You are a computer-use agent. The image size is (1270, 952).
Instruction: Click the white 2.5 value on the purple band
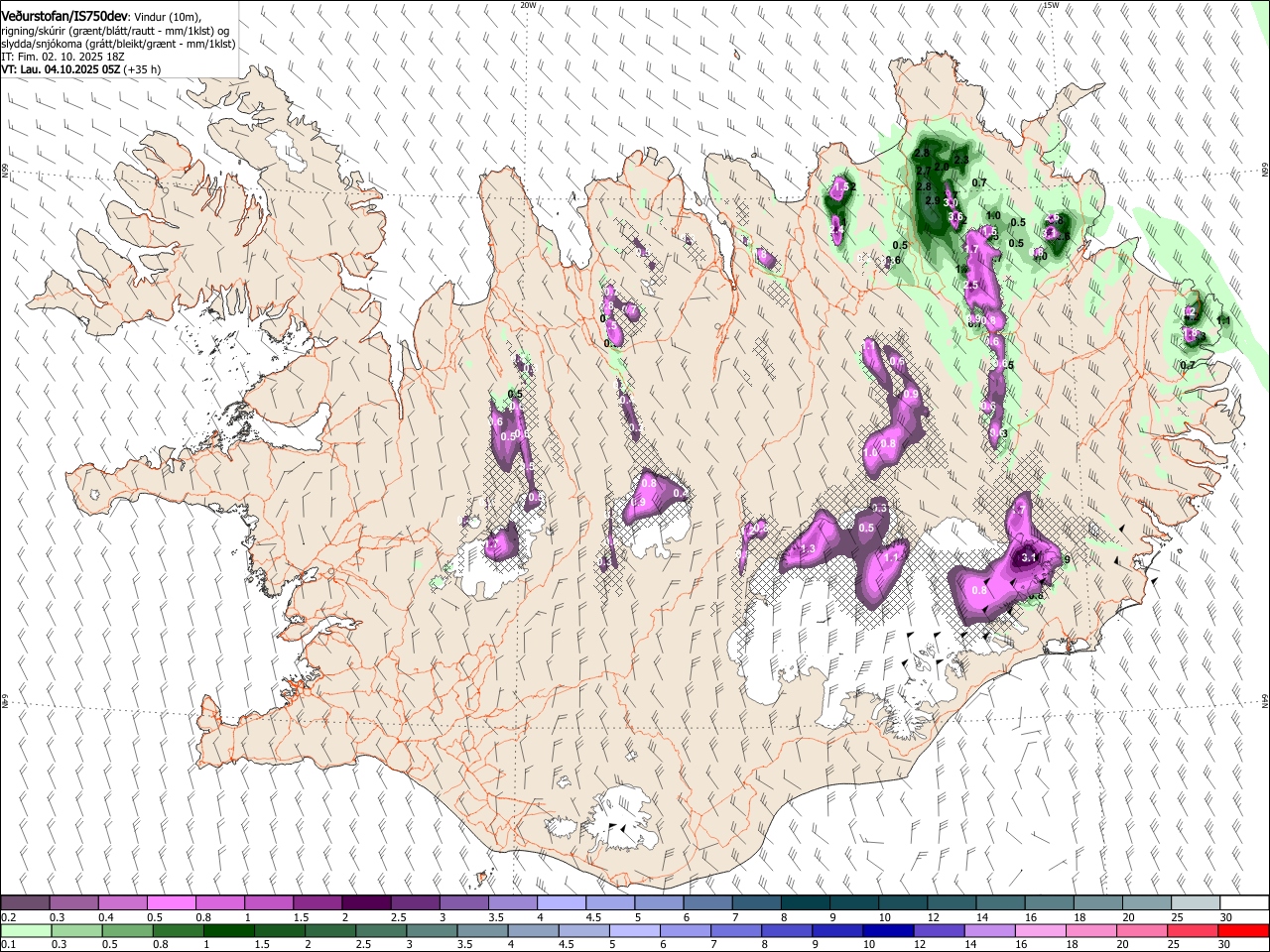point(970,286)
